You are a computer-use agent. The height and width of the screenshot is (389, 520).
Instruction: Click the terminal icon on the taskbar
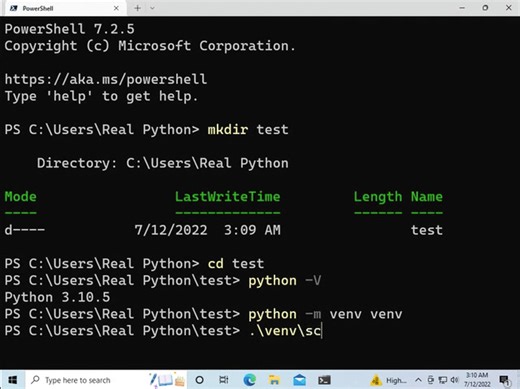[x=324, y=380]
